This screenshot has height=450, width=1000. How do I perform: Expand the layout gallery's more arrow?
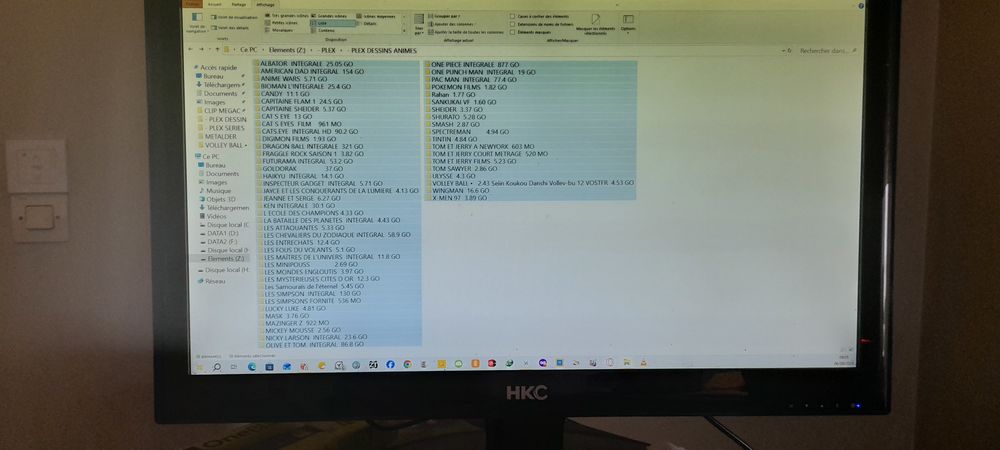[x=404, y=31]
